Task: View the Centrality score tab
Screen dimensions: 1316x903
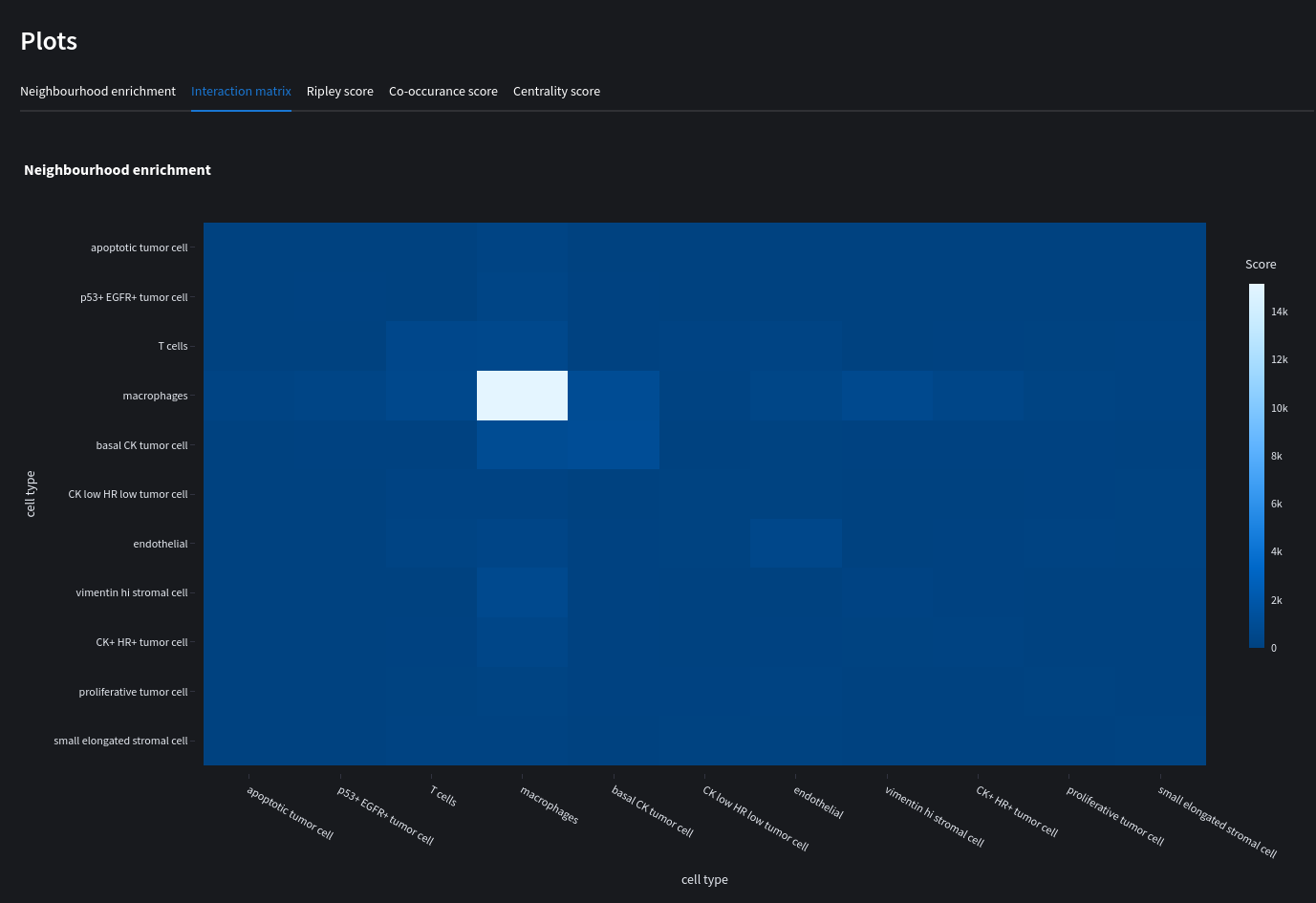Action: (x=556, y=92)
